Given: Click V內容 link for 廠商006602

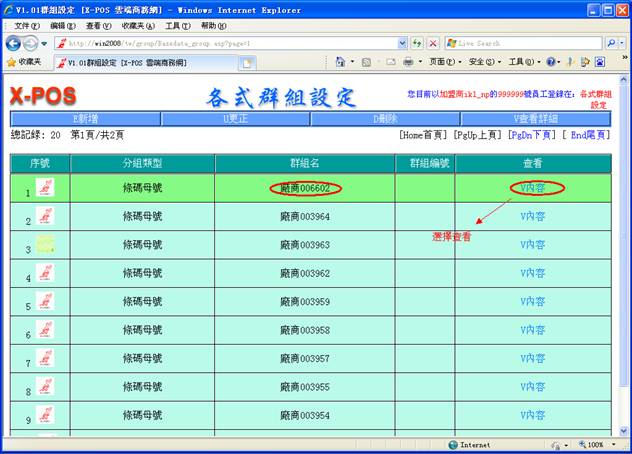Looking at the screenshot, I should pos(531,188).
